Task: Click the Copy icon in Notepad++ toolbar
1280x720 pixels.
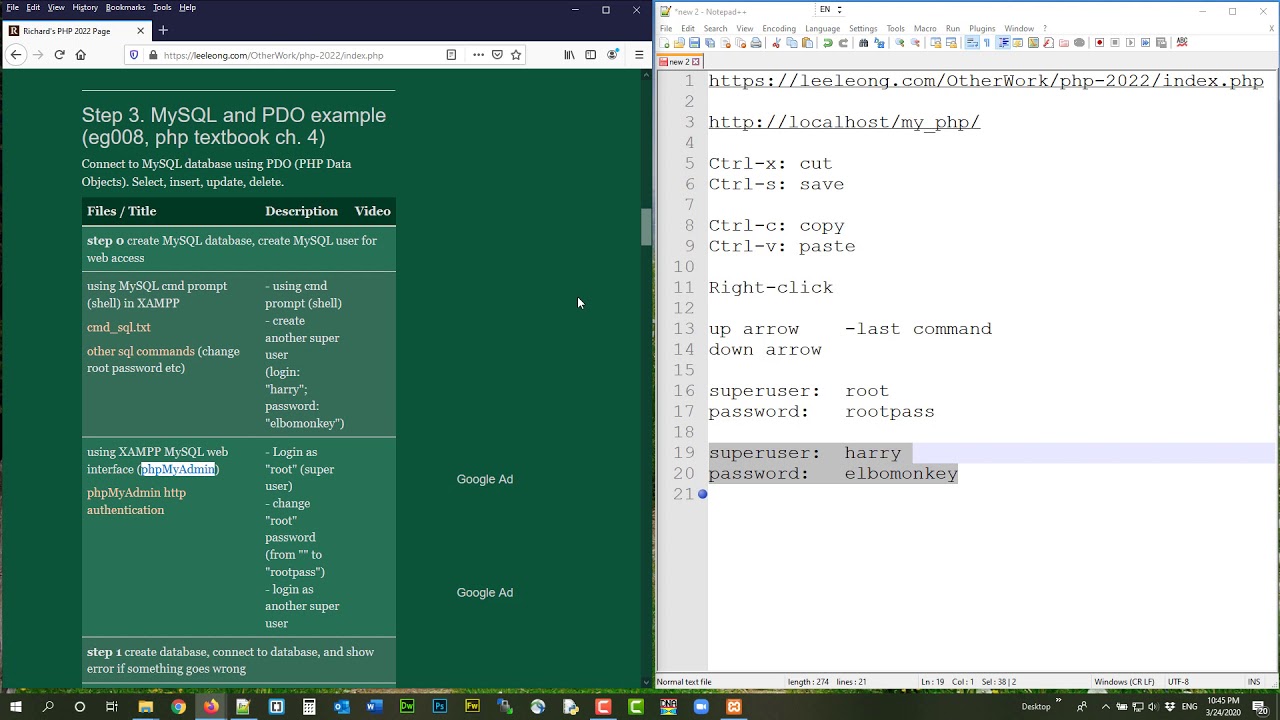Action: pos(792,43)
